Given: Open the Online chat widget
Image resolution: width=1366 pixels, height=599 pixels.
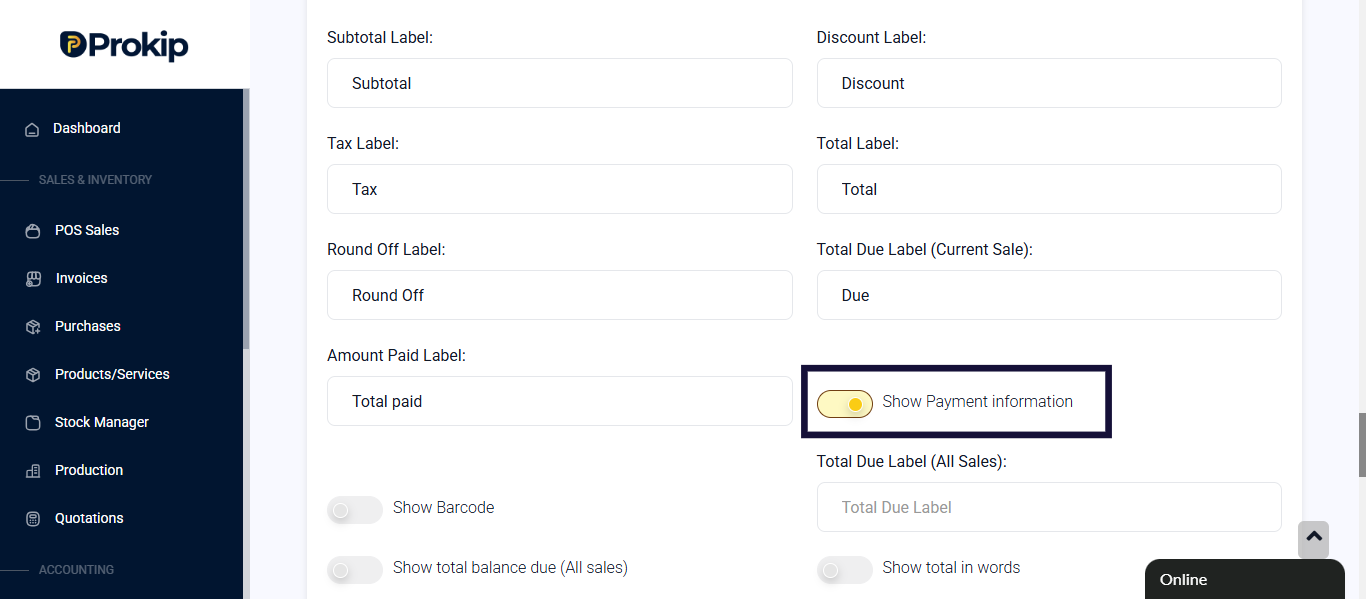Looking at the screenshot, I should pyautogui.click(x=1244, y=579).
